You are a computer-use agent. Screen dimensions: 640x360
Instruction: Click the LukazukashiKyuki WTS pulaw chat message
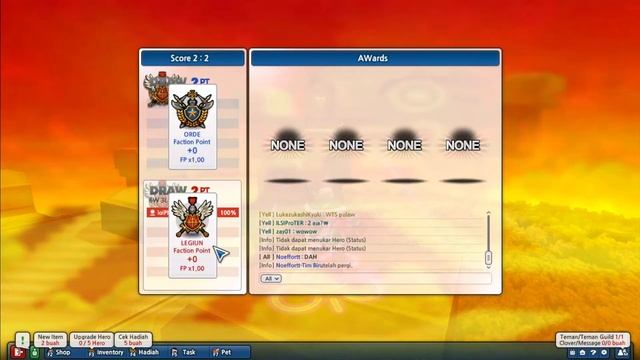coord(307,214)
